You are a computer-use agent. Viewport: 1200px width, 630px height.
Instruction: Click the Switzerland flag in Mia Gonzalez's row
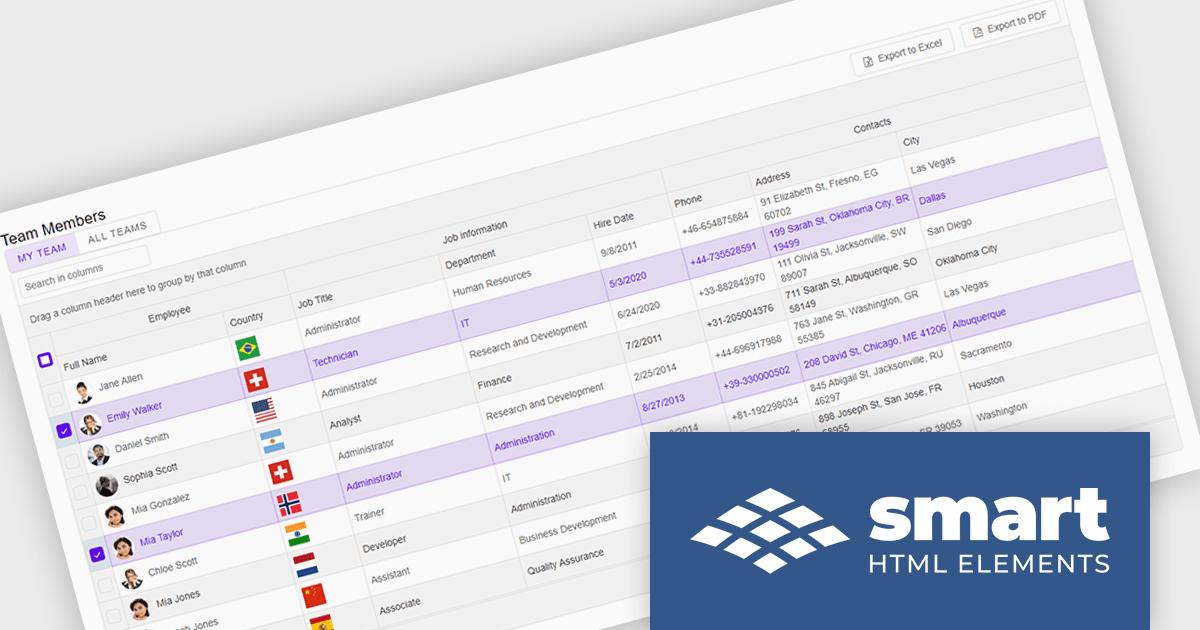pos(280,471)
